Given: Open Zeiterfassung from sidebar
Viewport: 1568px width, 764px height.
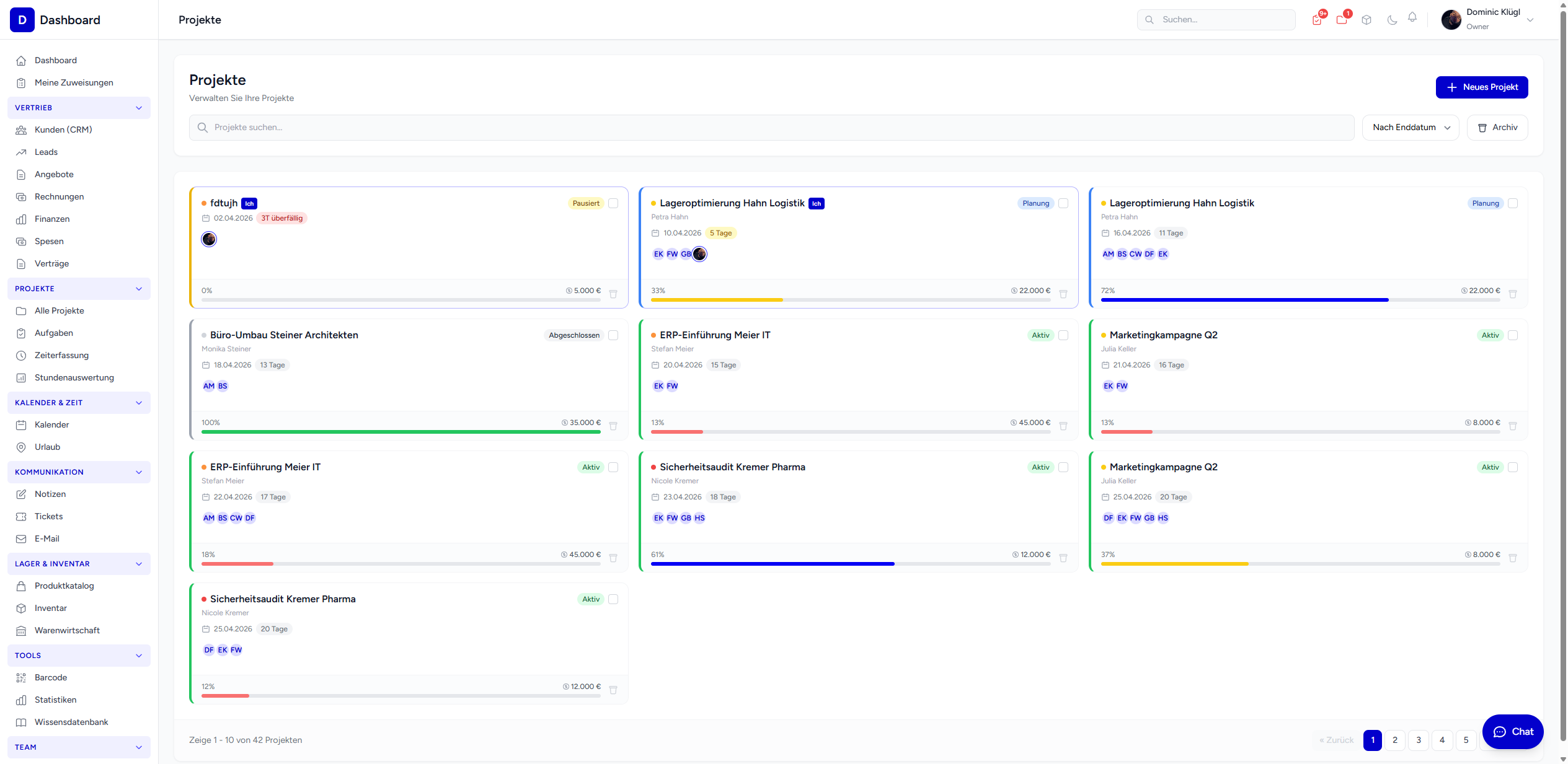Looking at the screenshot, I should [x=61, y=355].
